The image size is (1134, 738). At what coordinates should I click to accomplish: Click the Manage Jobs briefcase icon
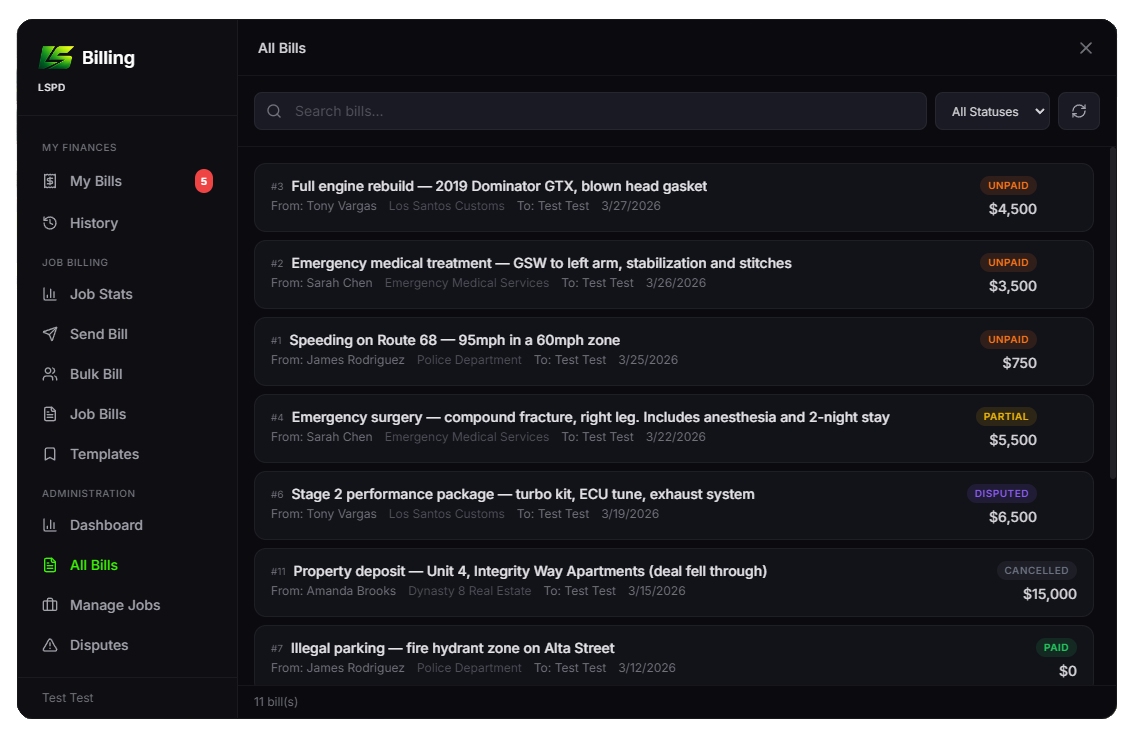(x=50, y=605)
